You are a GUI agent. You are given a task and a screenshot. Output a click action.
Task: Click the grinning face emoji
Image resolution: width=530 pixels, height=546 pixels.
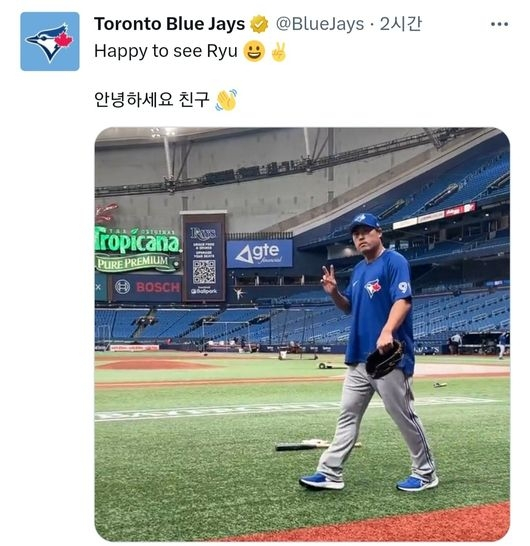(x=254, y=51)
